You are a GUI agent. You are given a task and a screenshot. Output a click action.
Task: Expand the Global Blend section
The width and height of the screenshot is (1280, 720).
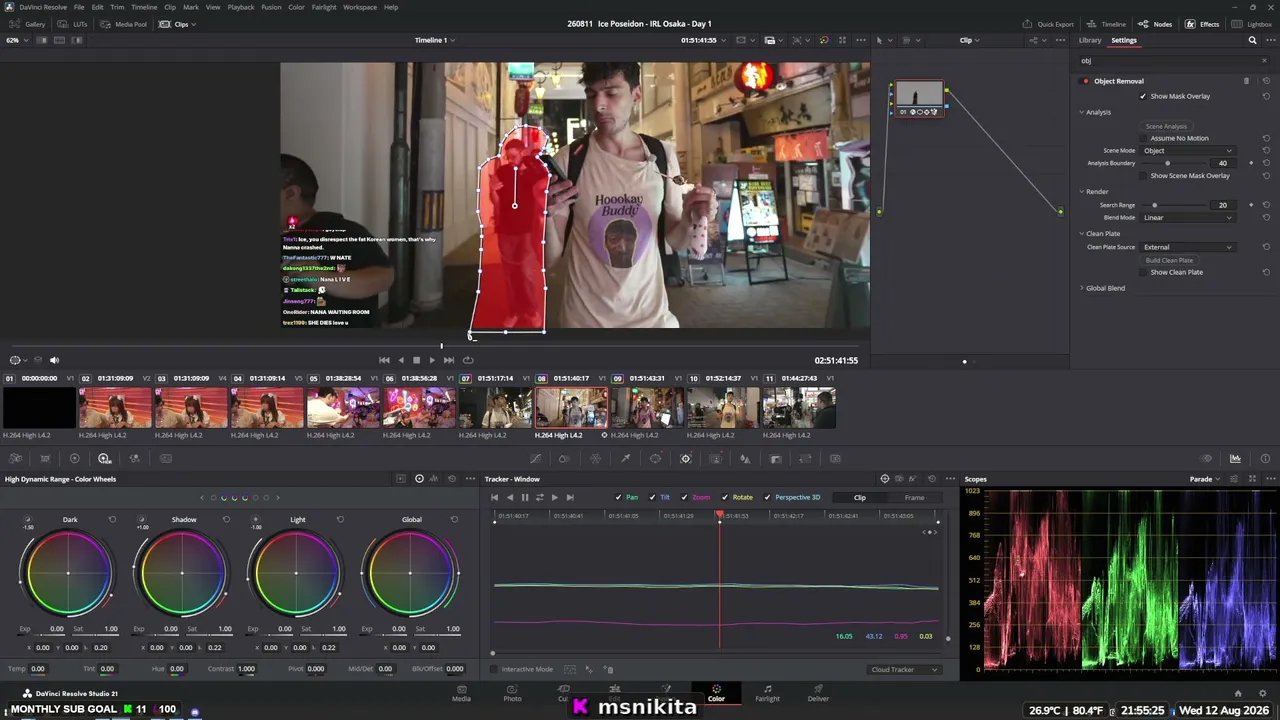coord(1081,288)
